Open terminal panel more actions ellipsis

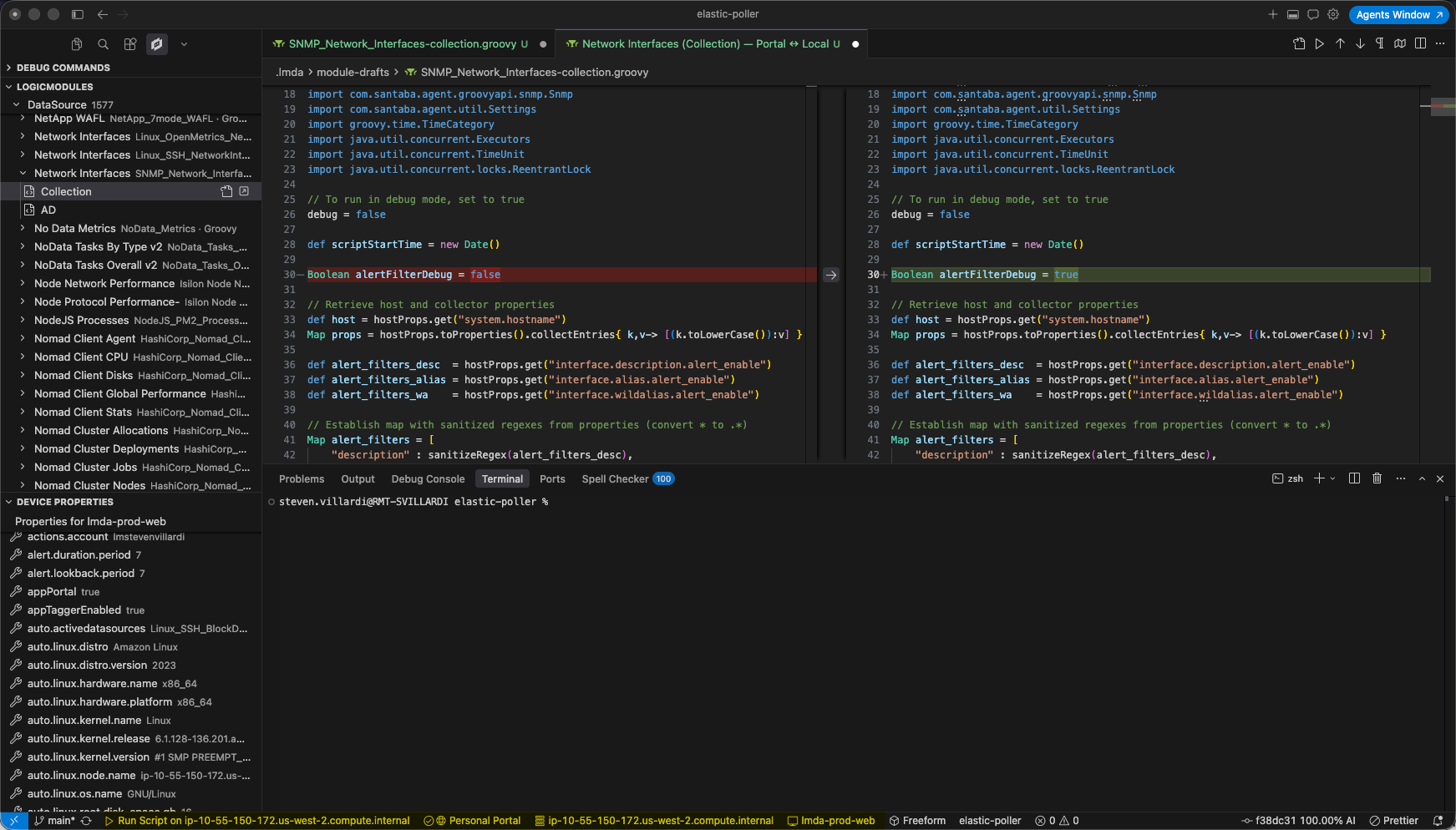coord(1400,478)
